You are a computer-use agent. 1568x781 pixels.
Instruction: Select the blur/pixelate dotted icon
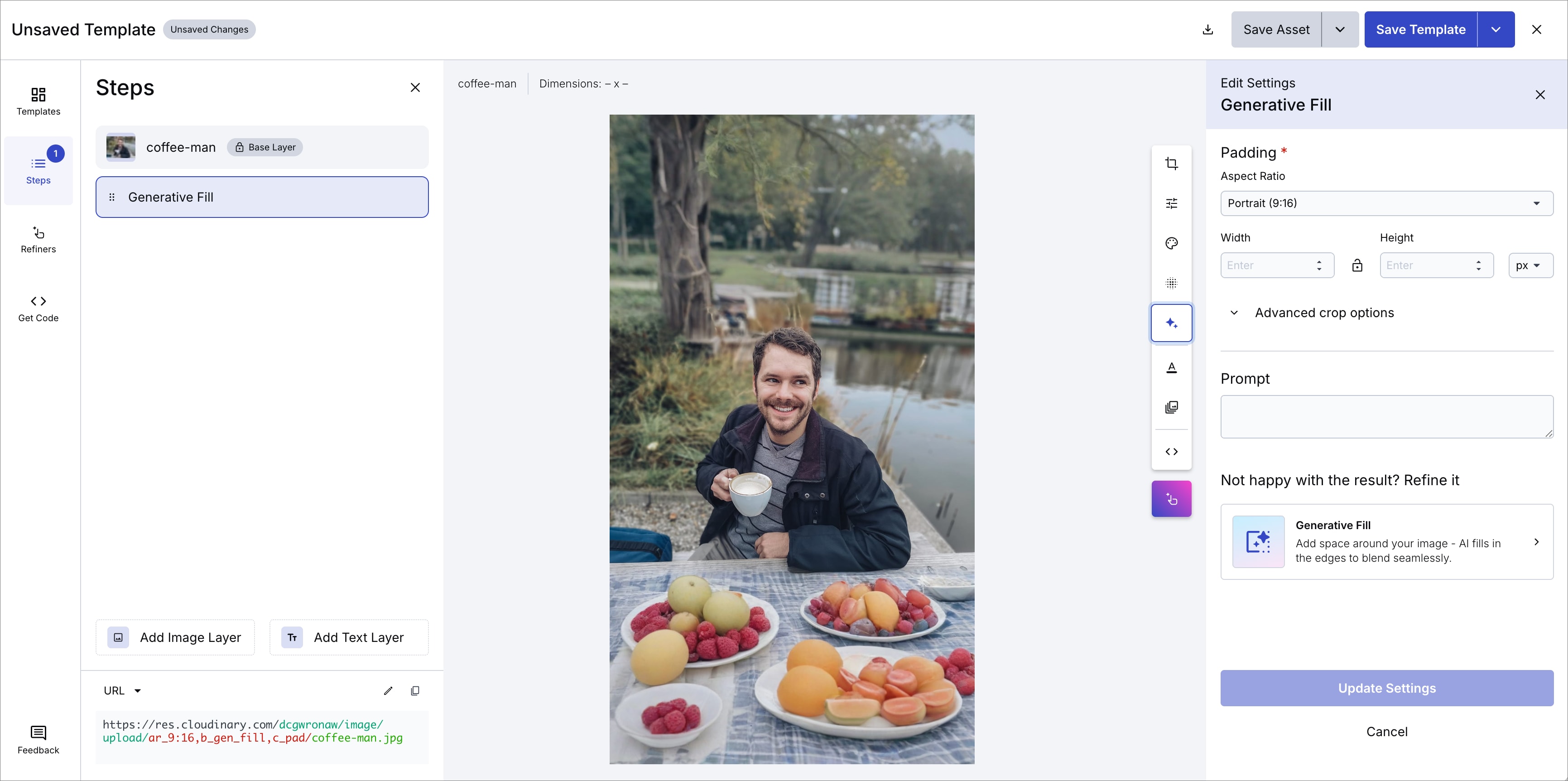[1171, 283]
